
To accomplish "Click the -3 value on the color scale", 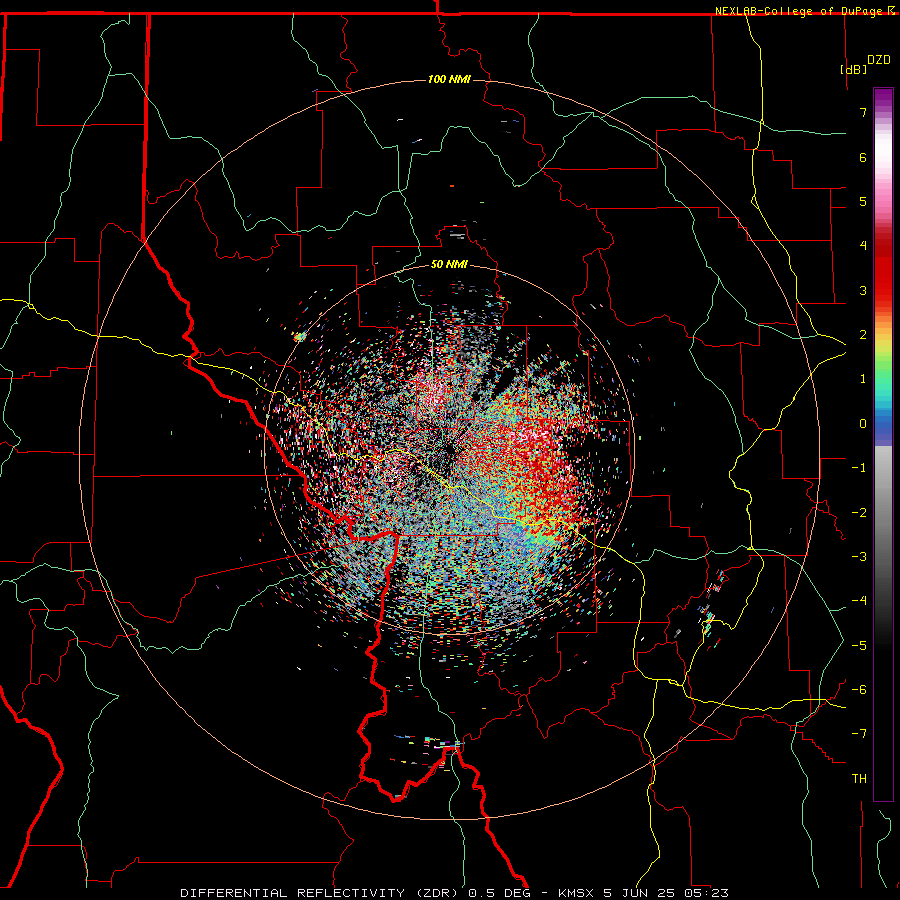I will click(x=859, y=557).
